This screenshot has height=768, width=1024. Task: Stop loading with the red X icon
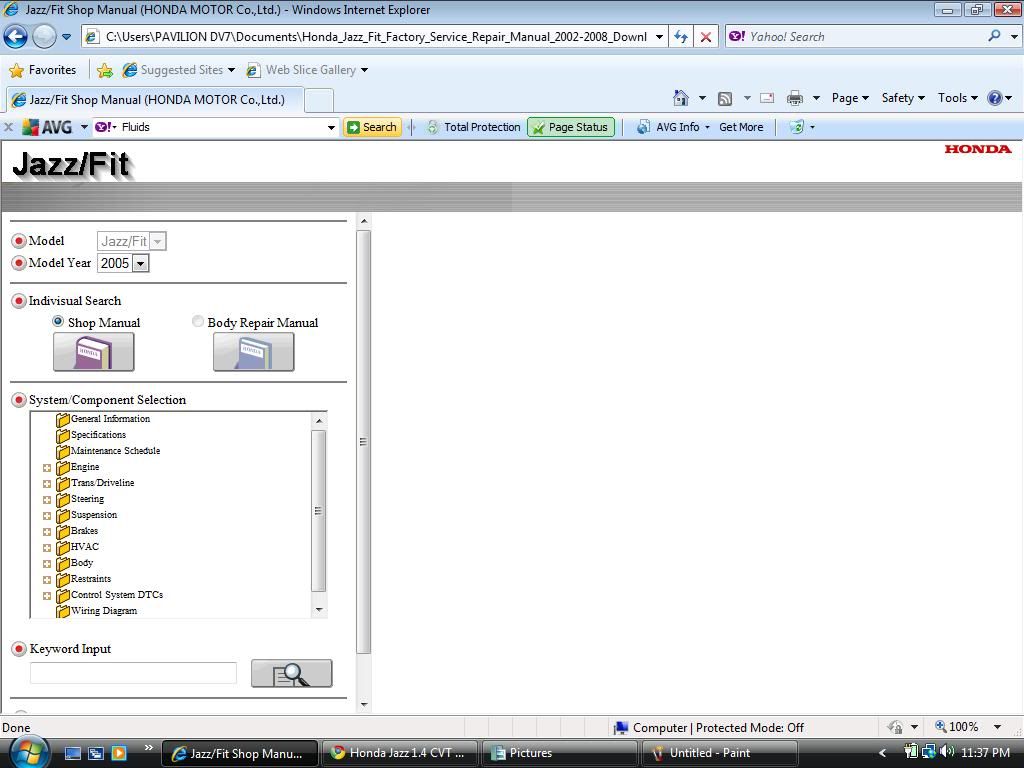point(706,37)
